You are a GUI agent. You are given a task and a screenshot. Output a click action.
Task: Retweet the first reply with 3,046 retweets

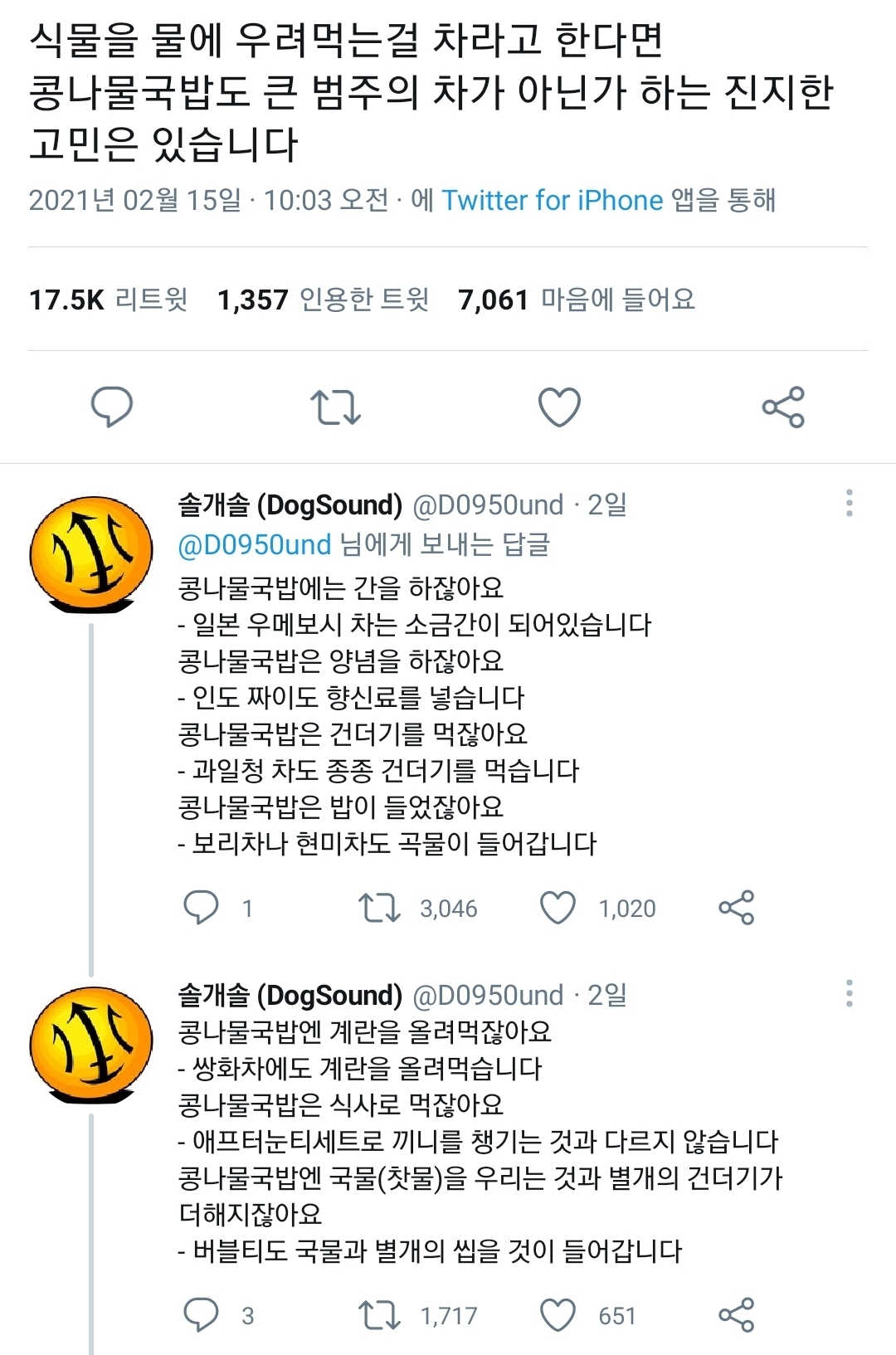click(379, 908)
